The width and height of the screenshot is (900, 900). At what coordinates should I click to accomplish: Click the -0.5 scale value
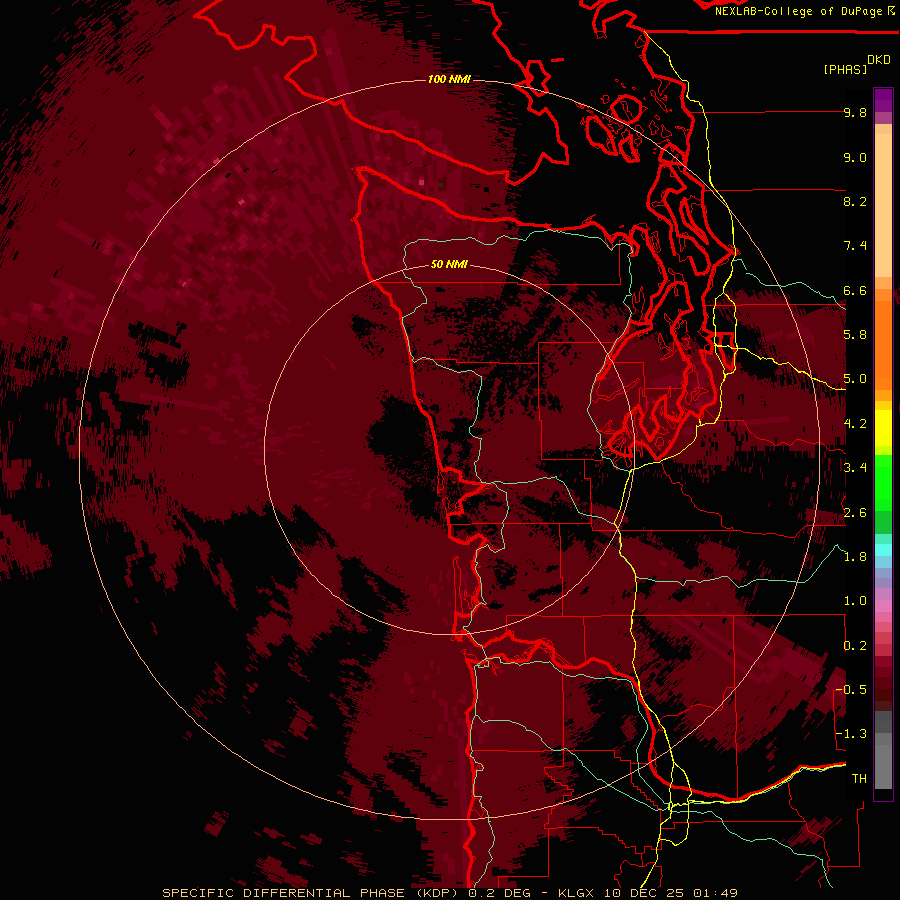coord(852,690)
